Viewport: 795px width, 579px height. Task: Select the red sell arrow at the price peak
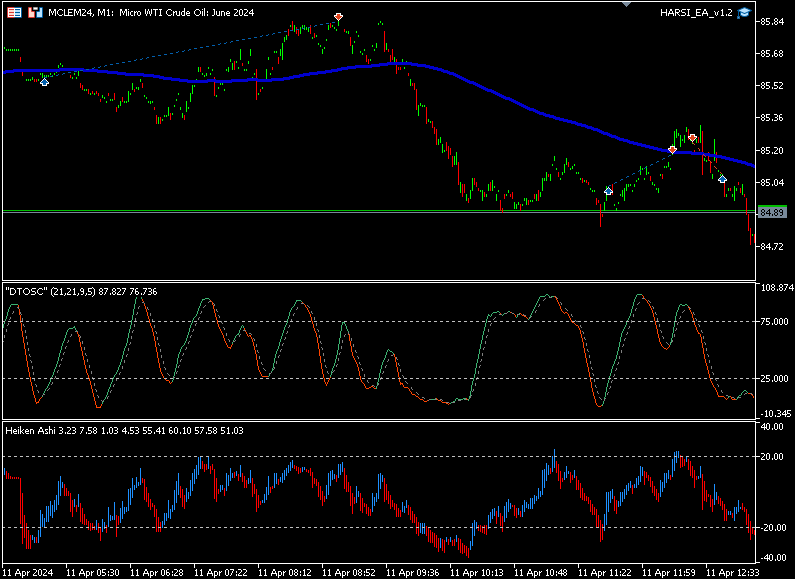(x=338, y=17)
